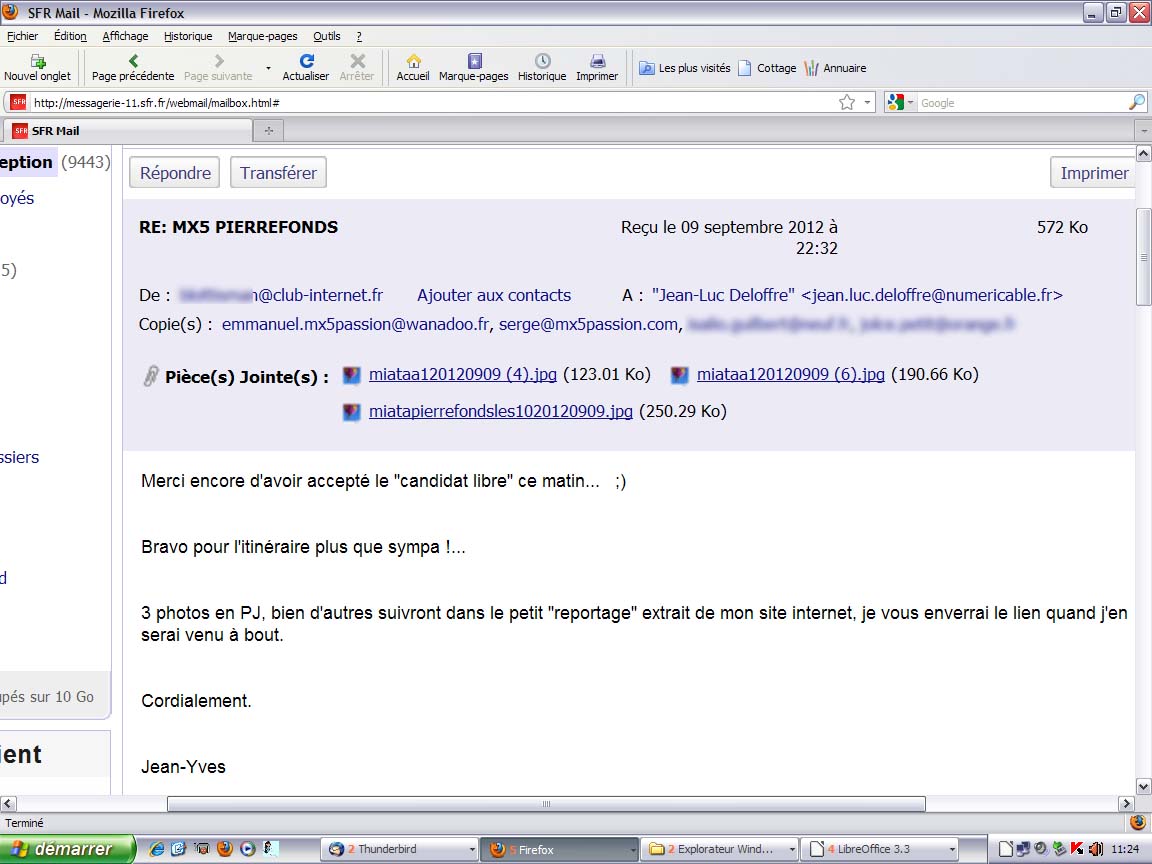Expand the Explorateur Windows taskbar group

pyautogui.click(x=792, y=849)
